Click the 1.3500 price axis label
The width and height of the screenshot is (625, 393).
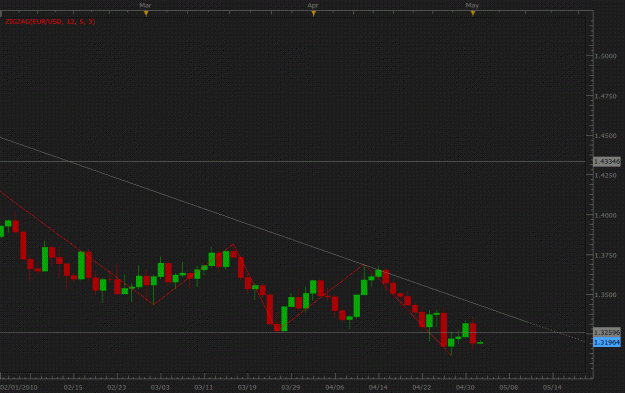605,295
